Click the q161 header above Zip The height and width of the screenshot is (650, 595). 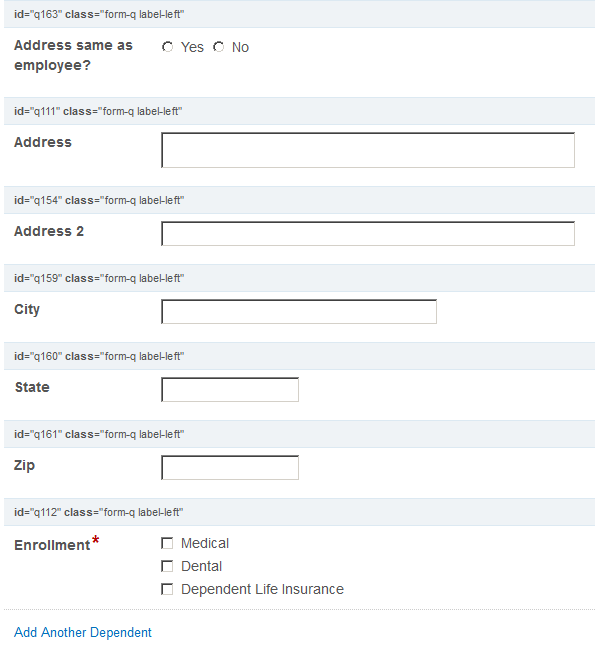(x=299, y=434)
